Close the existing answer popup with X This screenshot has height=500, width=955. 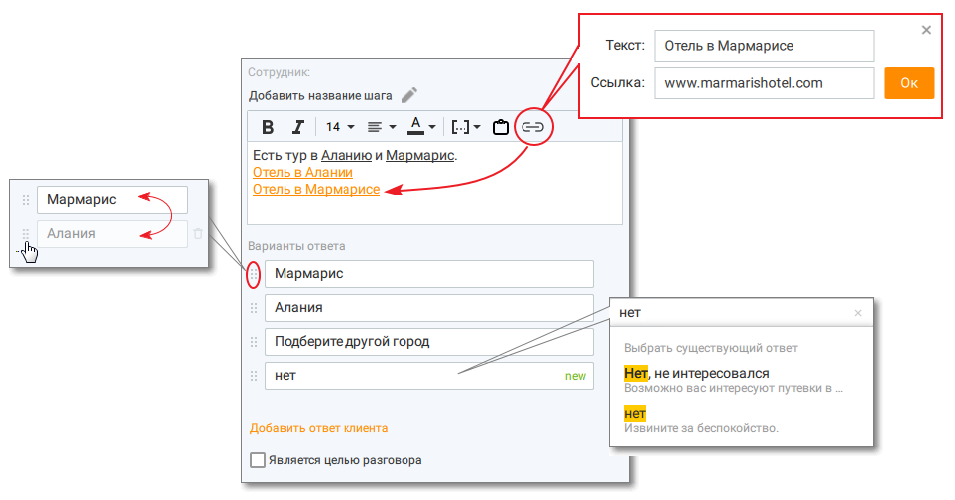(858, 313)
